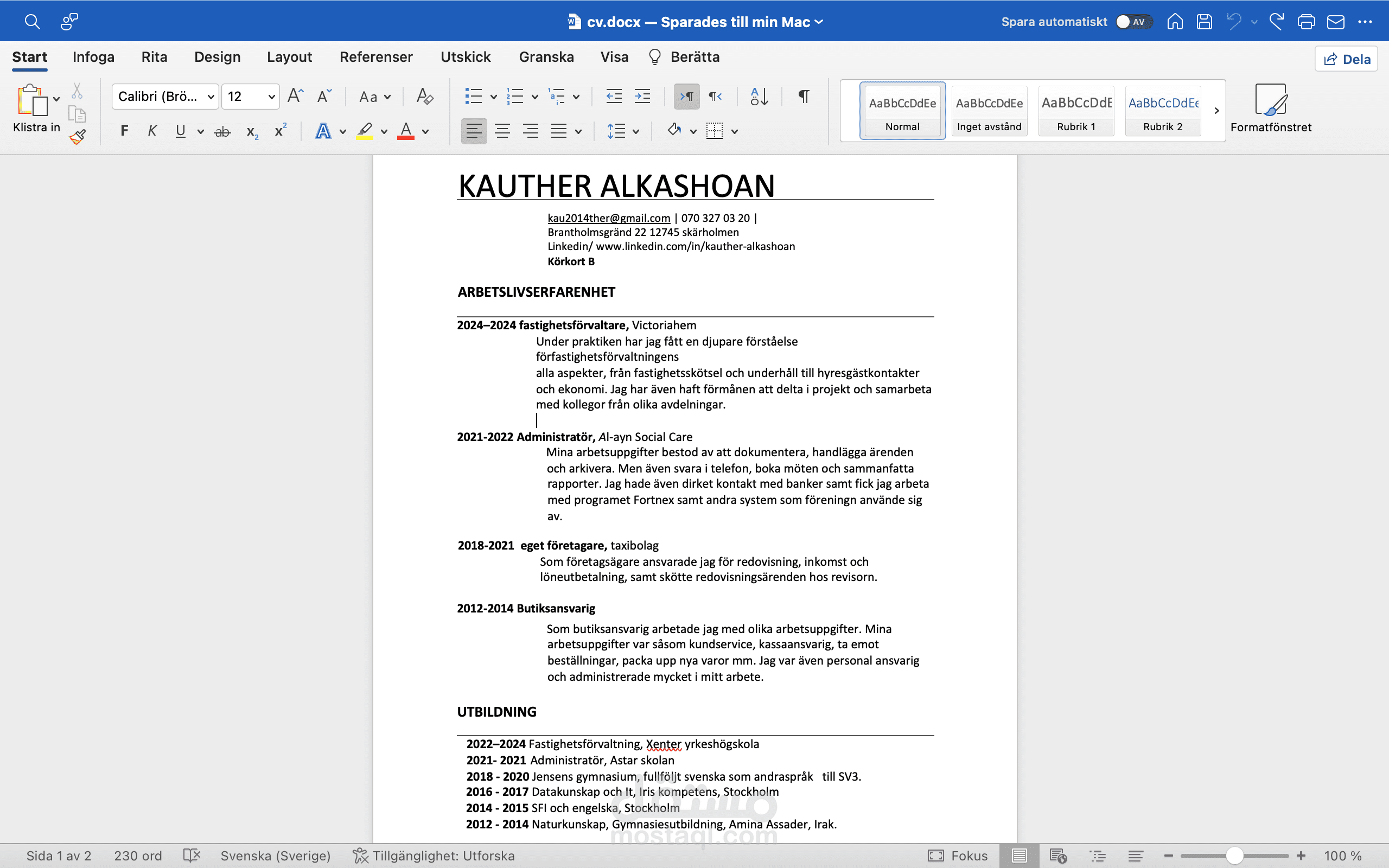Click the Align right icon
The height and width of the screenshot is (868, 1389).
click(x=530, y=131)
